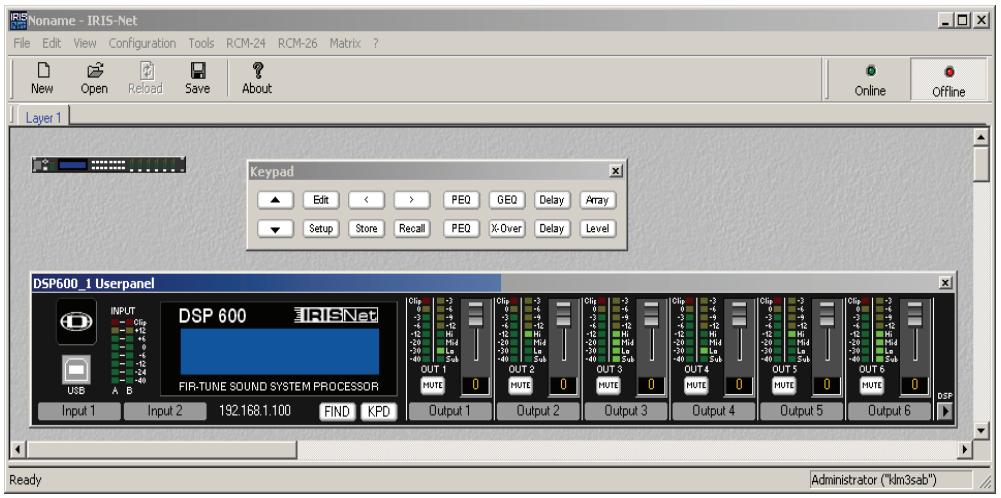
Task: Click the top-row PEQ button
Action: click(461, 200)
